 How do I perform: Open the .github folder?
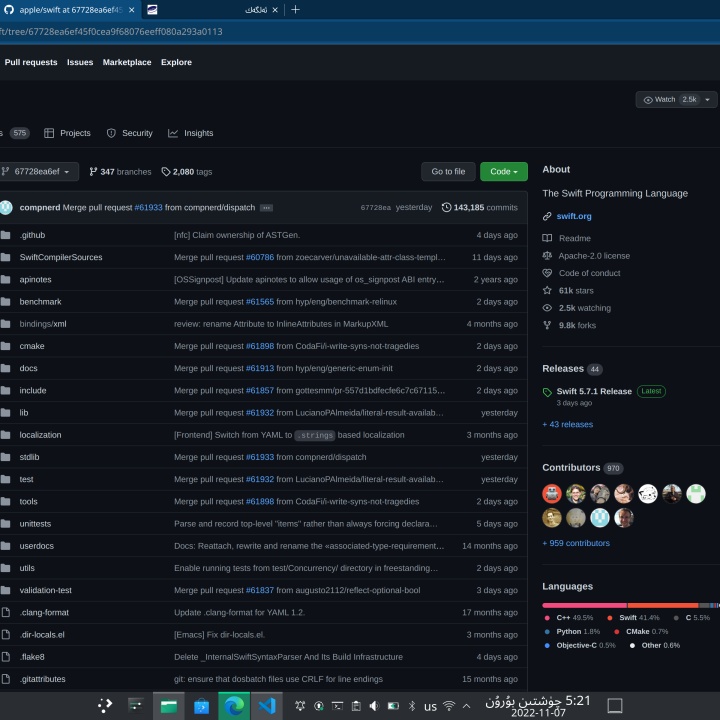(32, 235)
